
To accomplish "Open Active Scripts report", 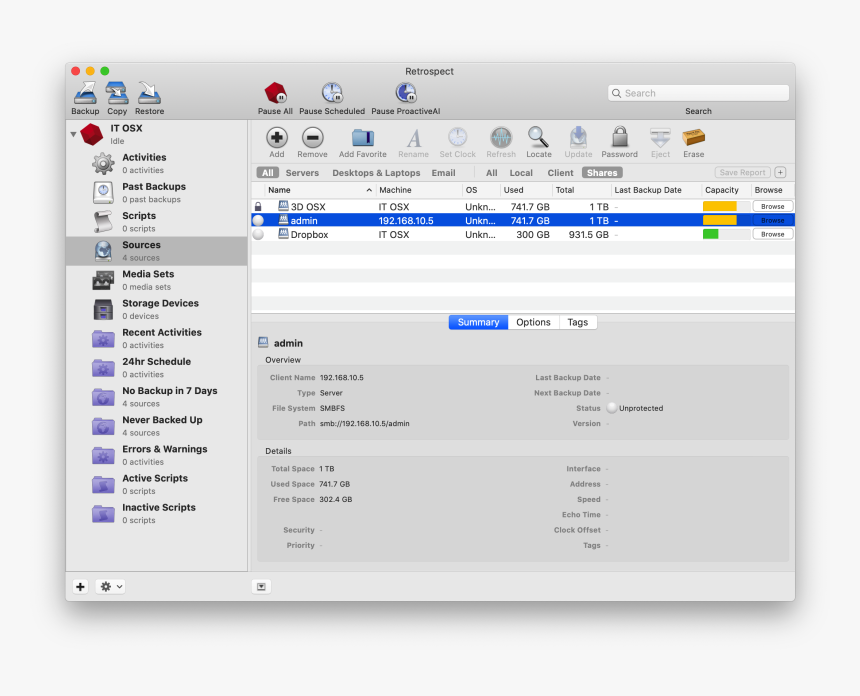I will 157,484.
